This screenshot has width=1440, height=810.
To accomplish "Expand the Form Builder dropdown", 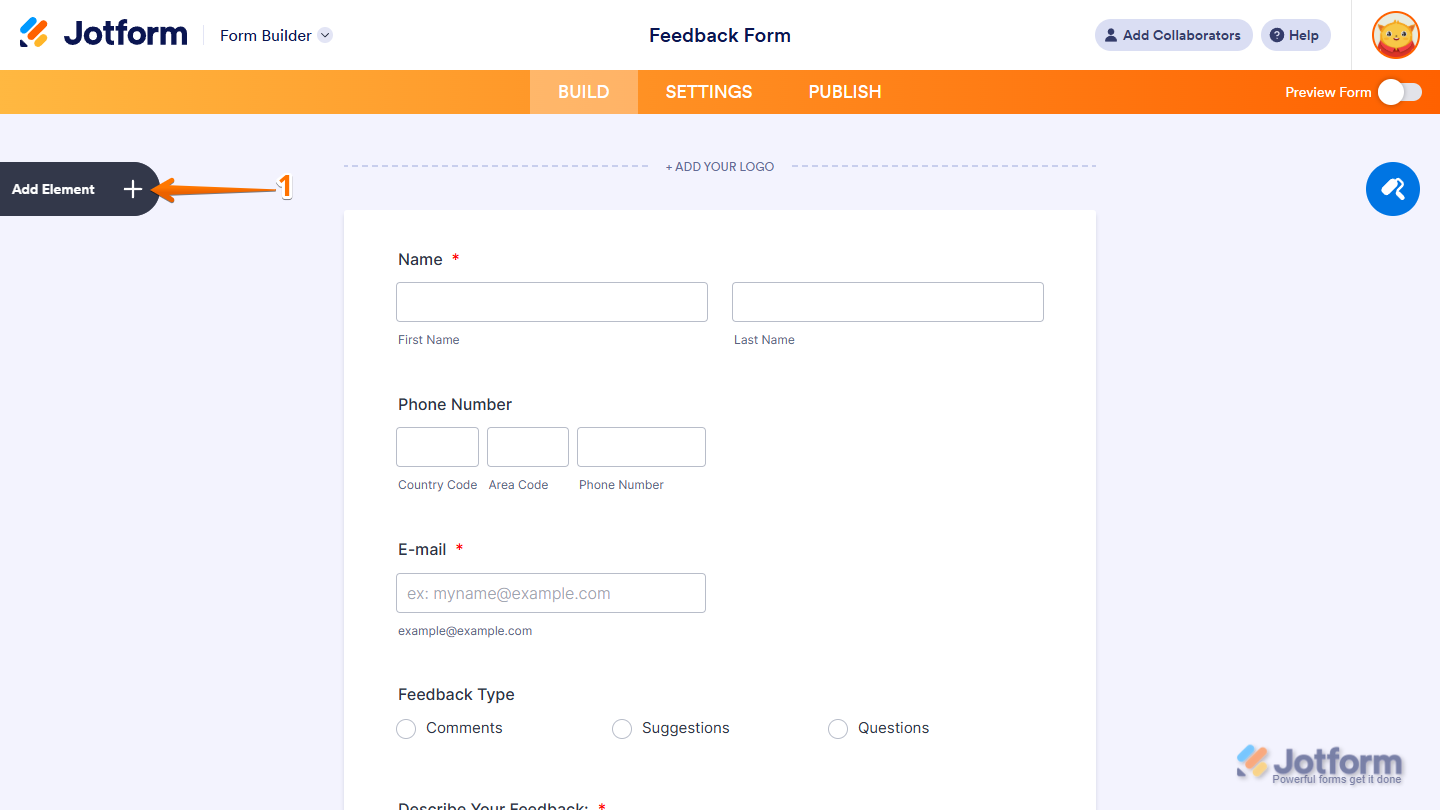I will [324, 35].
